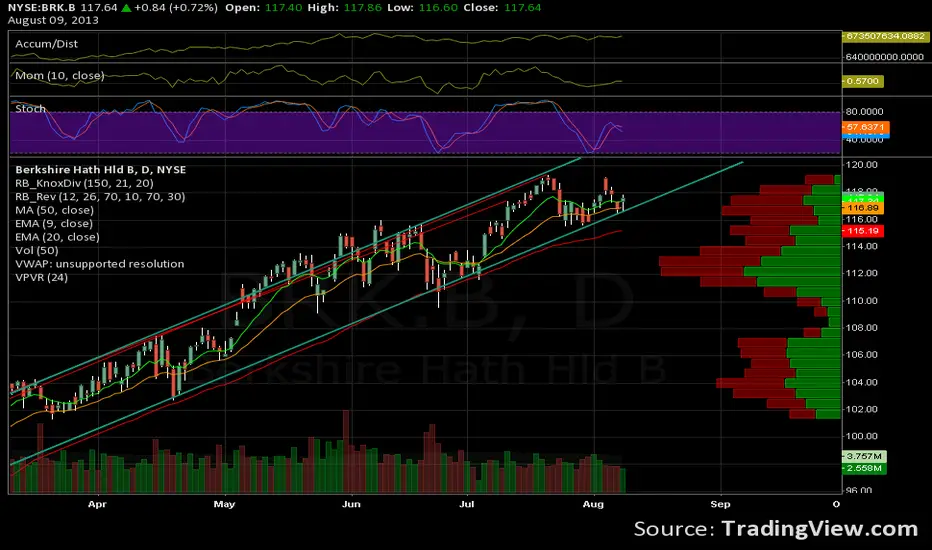This screenshot has height=550, width=932.
Task: Click the Jun label on time axis
Action: (x=351, y=504)
